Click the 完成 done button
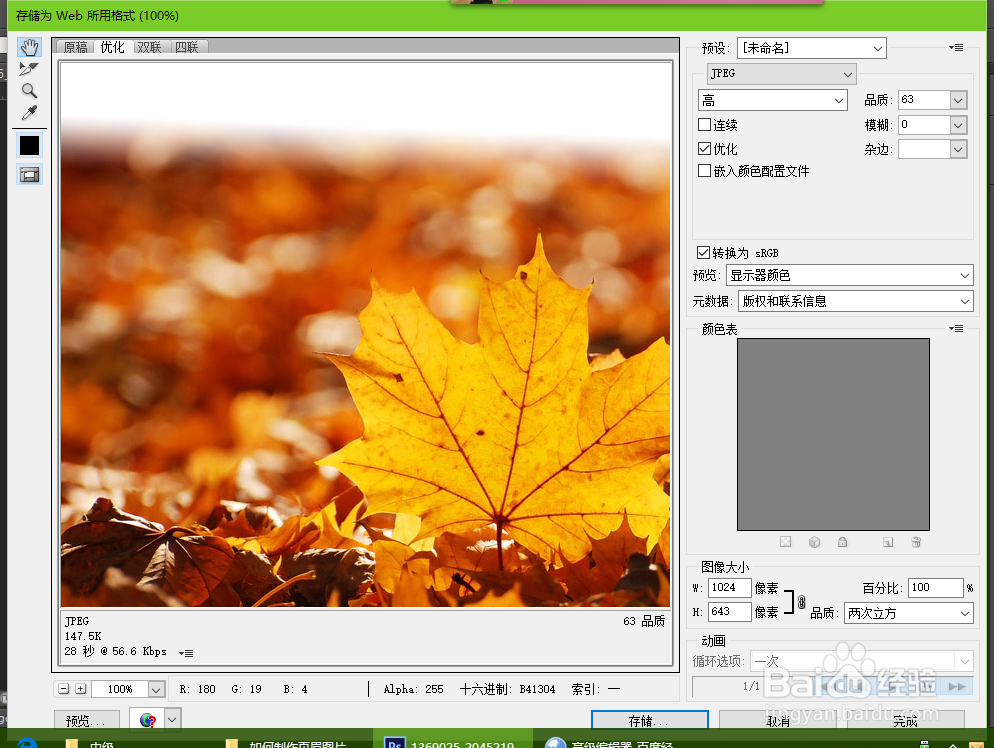 coord(905,721)
